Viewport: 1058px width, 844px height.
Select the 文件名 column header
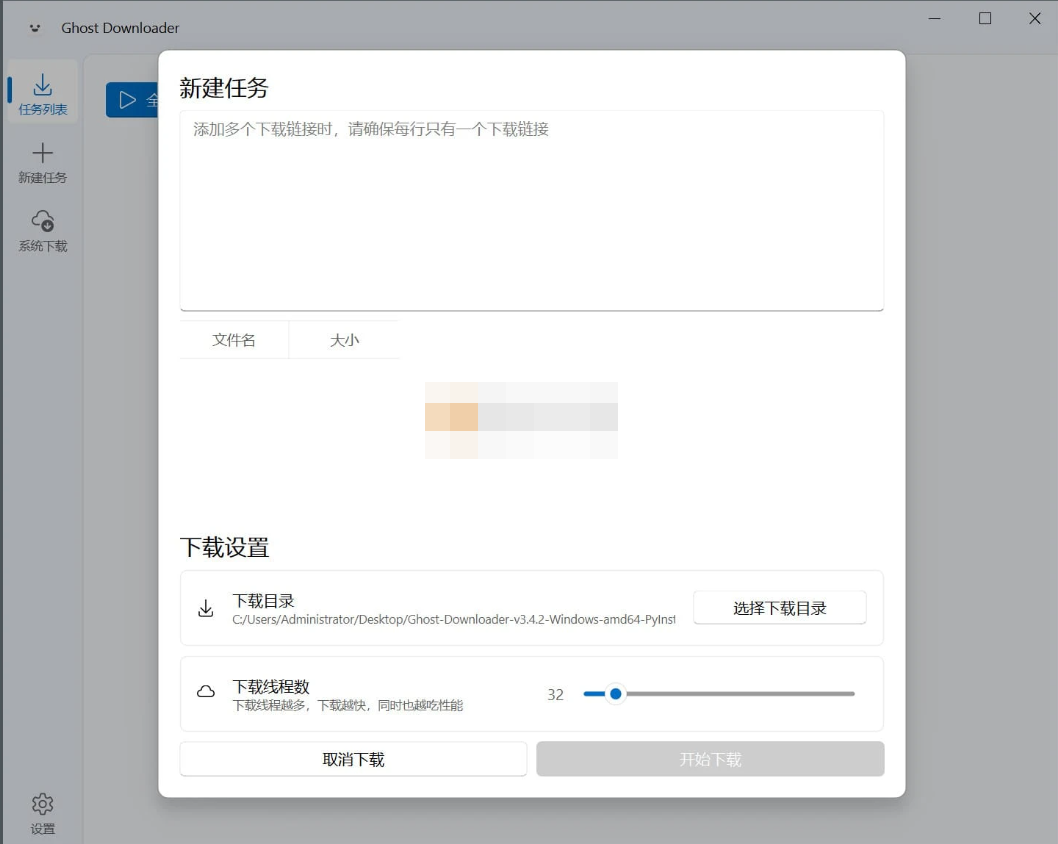pos(234,340)
